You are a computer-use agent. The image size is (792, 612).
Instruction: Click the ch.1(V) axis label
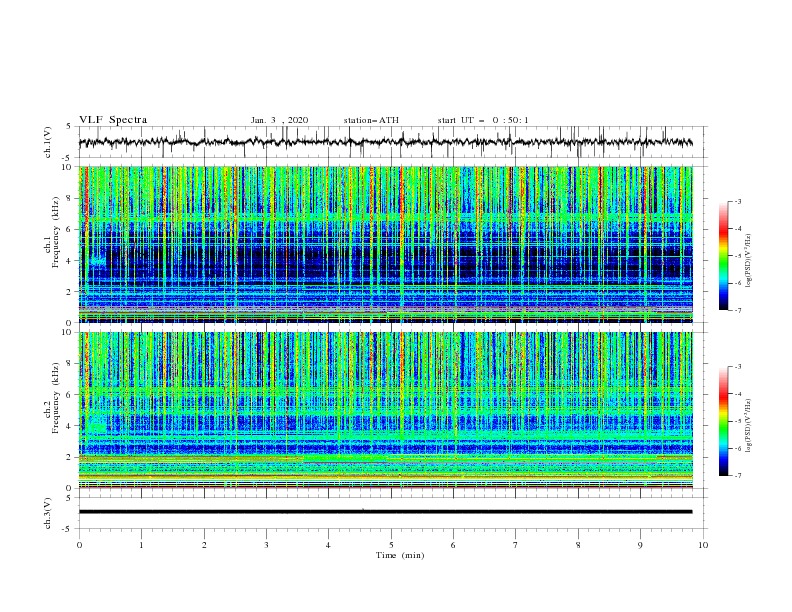[x=48, y=142]
